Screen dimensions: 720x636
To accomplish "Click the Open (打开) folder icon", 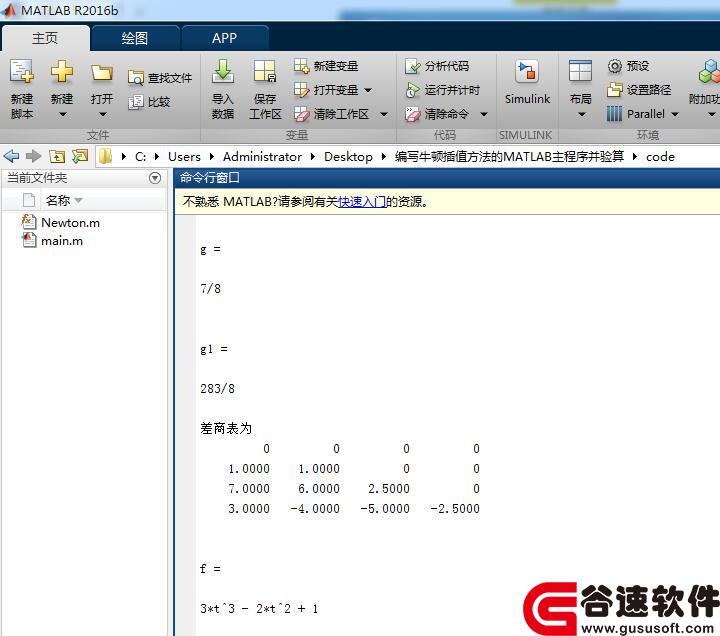I will coord(101,73).
